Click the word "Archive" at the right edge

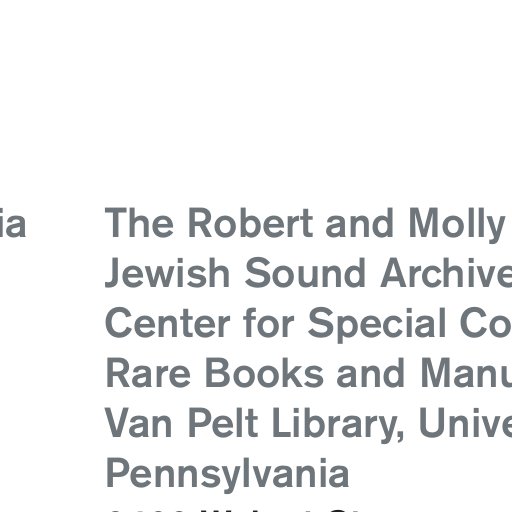click(447, 273)
